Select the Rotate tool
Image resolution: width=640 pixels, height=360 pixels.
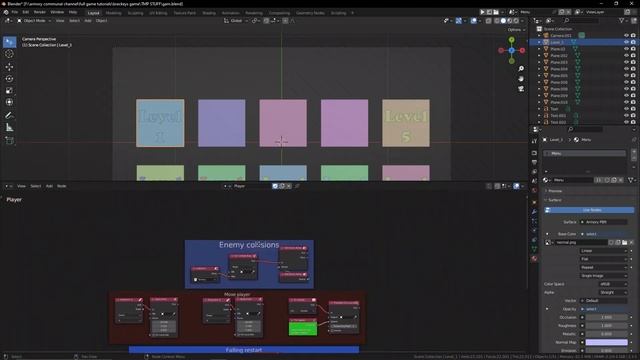(9, 78)
